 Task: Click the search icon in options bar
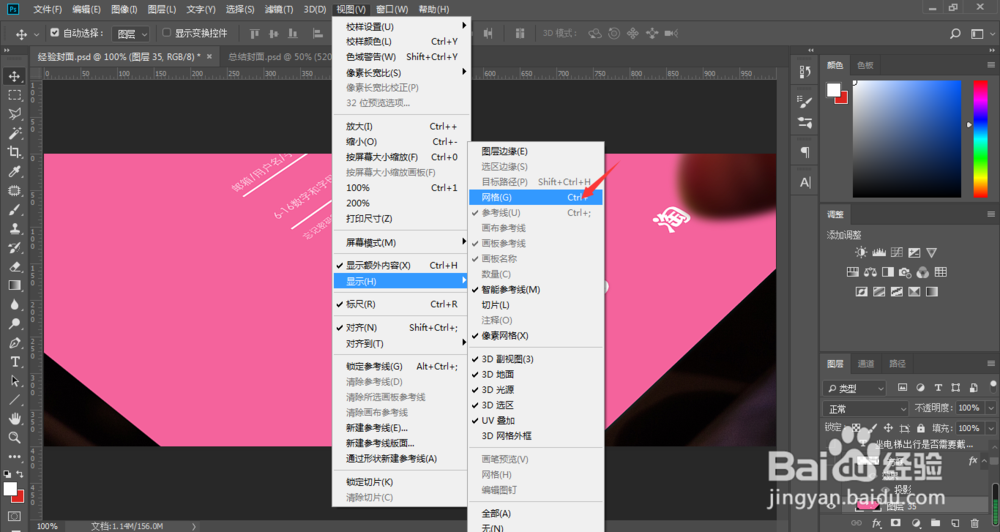(955, 34)
